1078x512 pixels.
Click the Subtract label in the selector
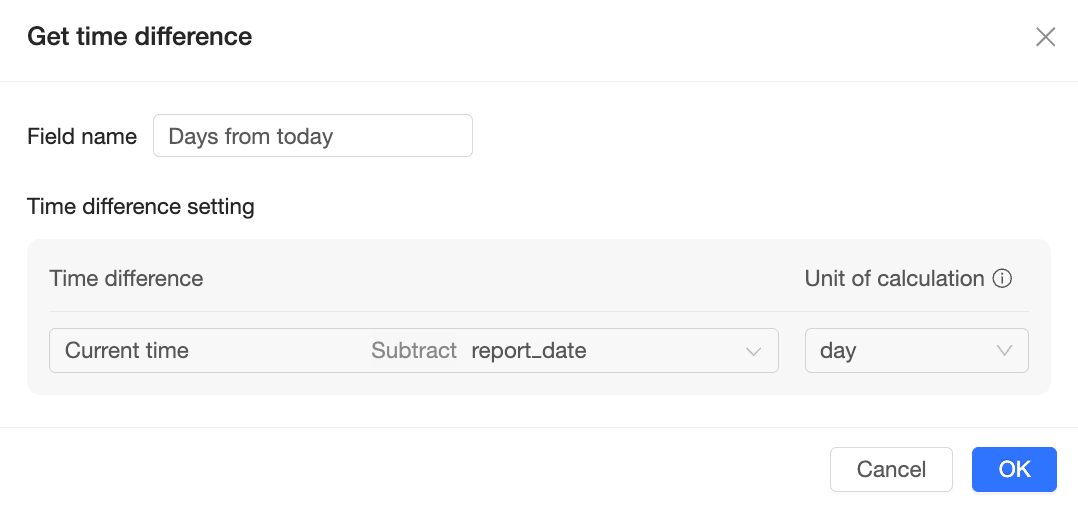point(414,351)
